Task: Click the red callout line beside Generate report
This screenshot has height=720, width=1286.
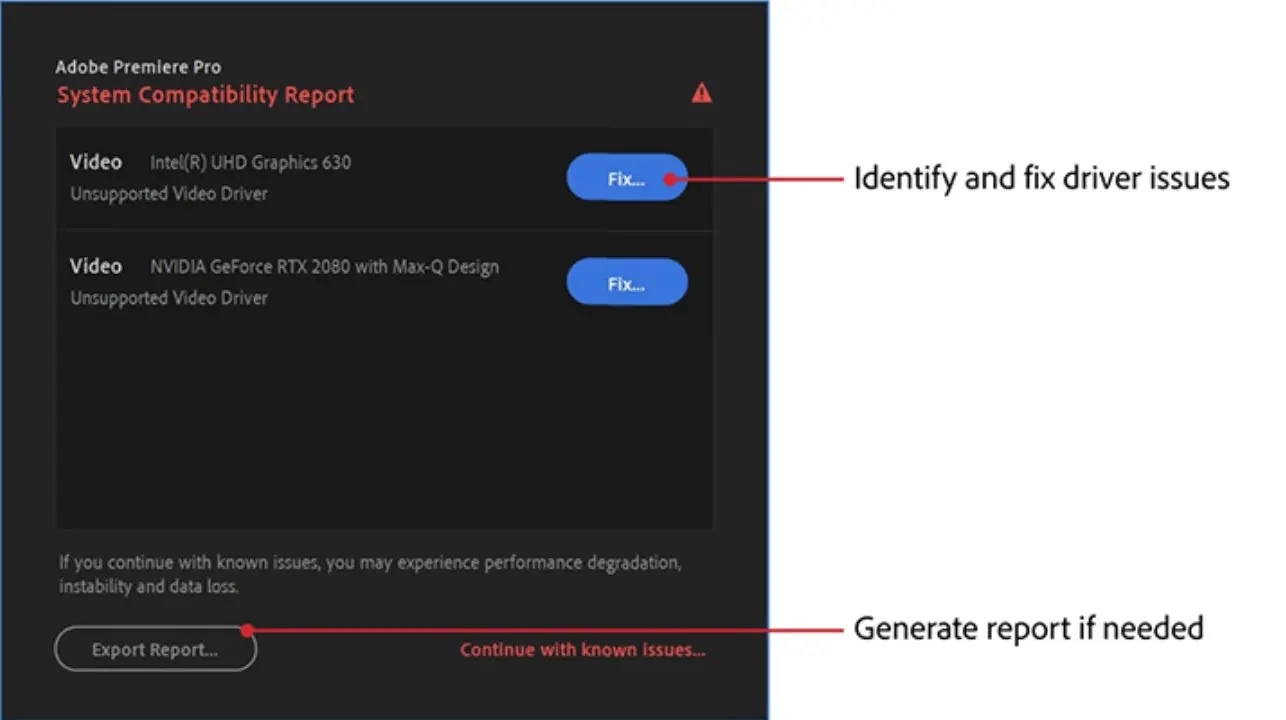Action: click(x=550, y=630)
